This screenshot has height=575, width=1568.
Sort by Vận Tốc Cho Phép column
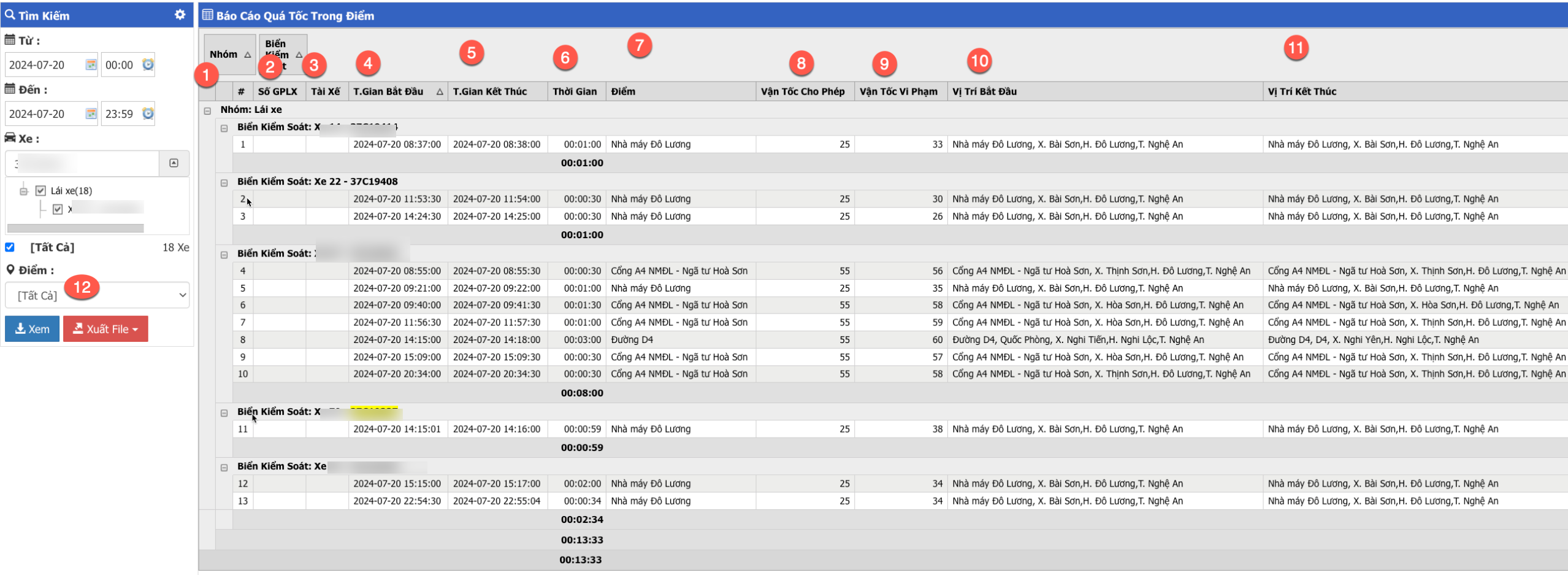(x=802, y=91)
